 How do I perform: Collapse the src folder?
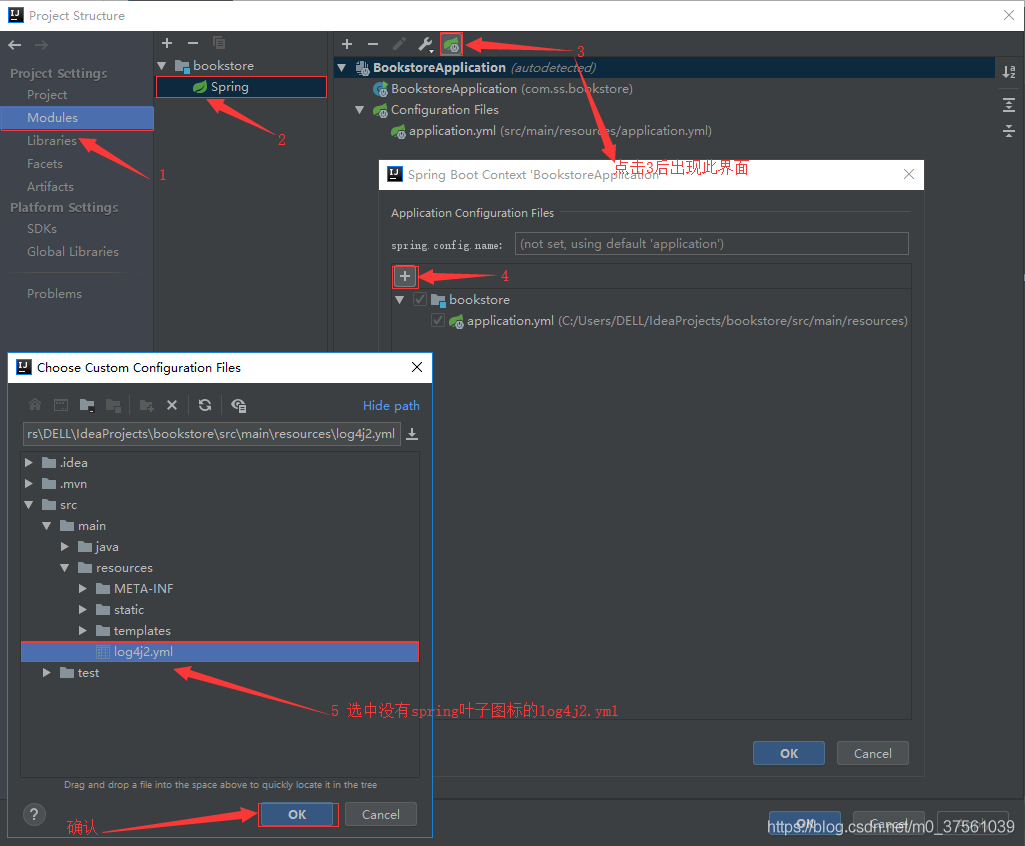click(x=29, y=505)
